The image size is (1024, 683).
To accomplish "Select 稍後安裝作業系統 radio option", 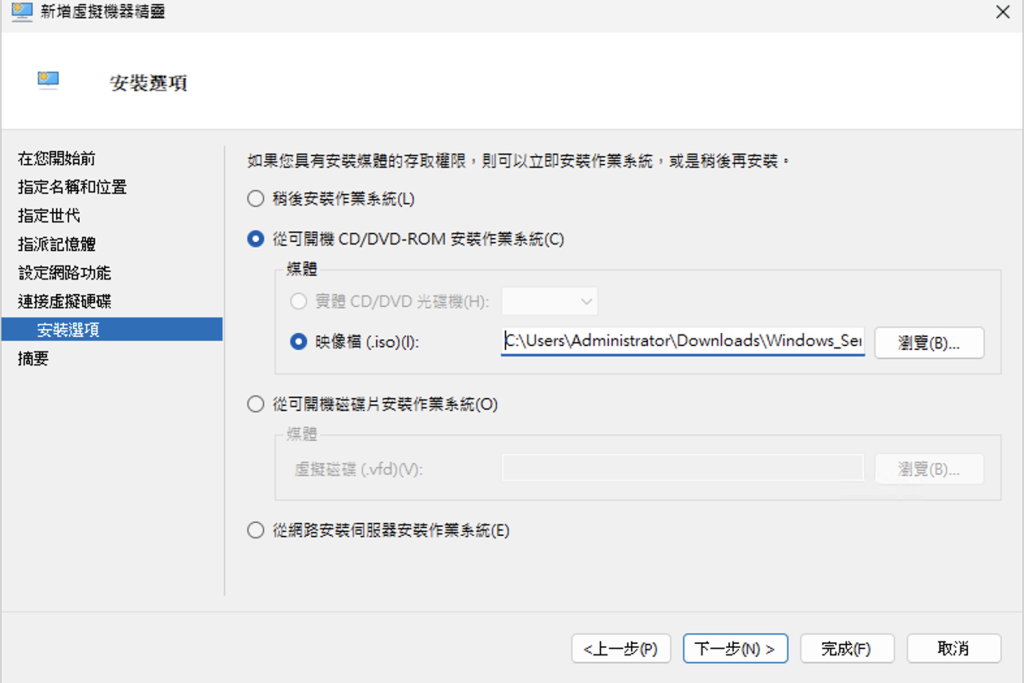I will click(256, 199).
